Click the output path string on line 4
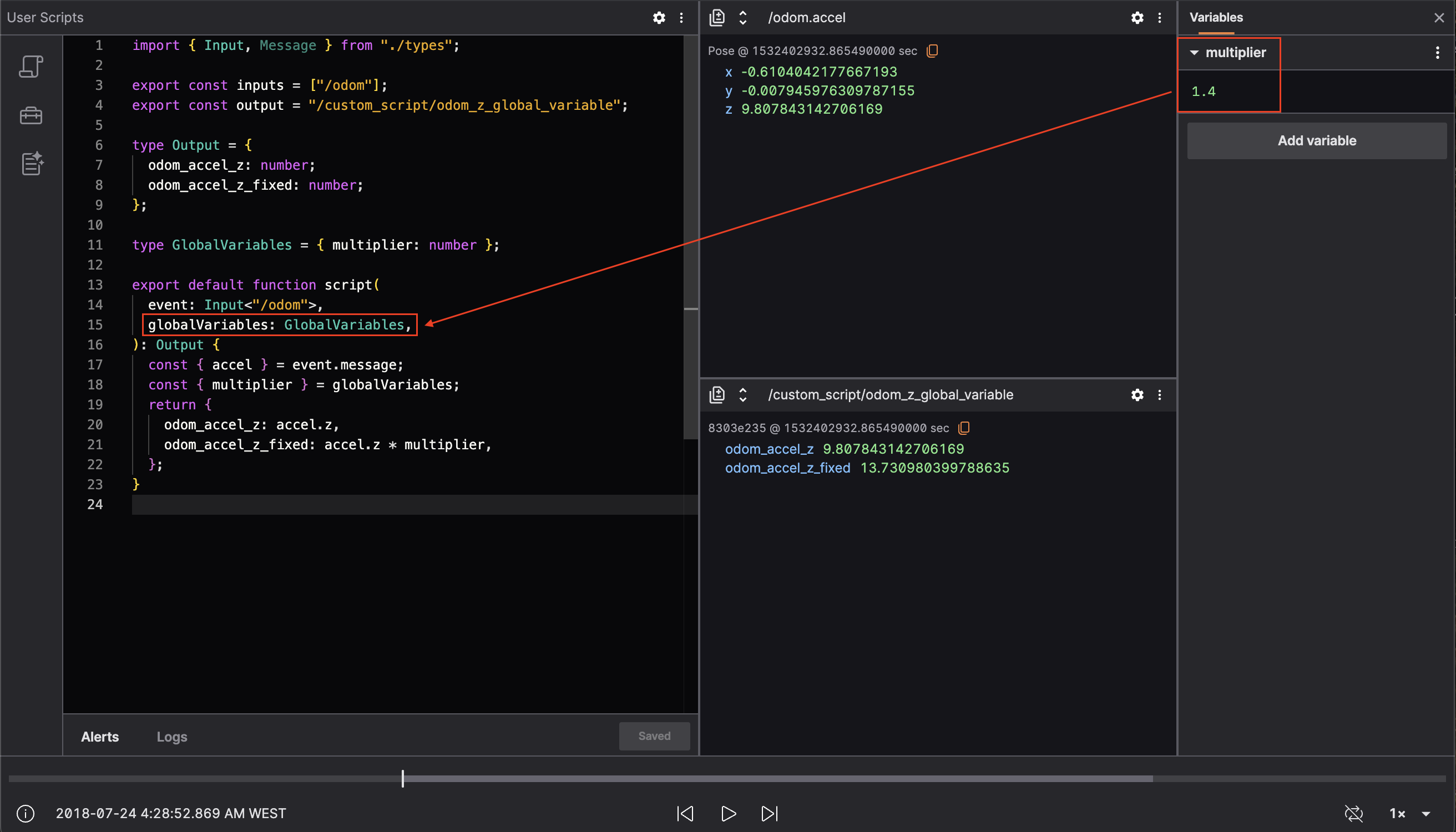The width and height of the screenshot is (1456, 832). tap(464, 105)
